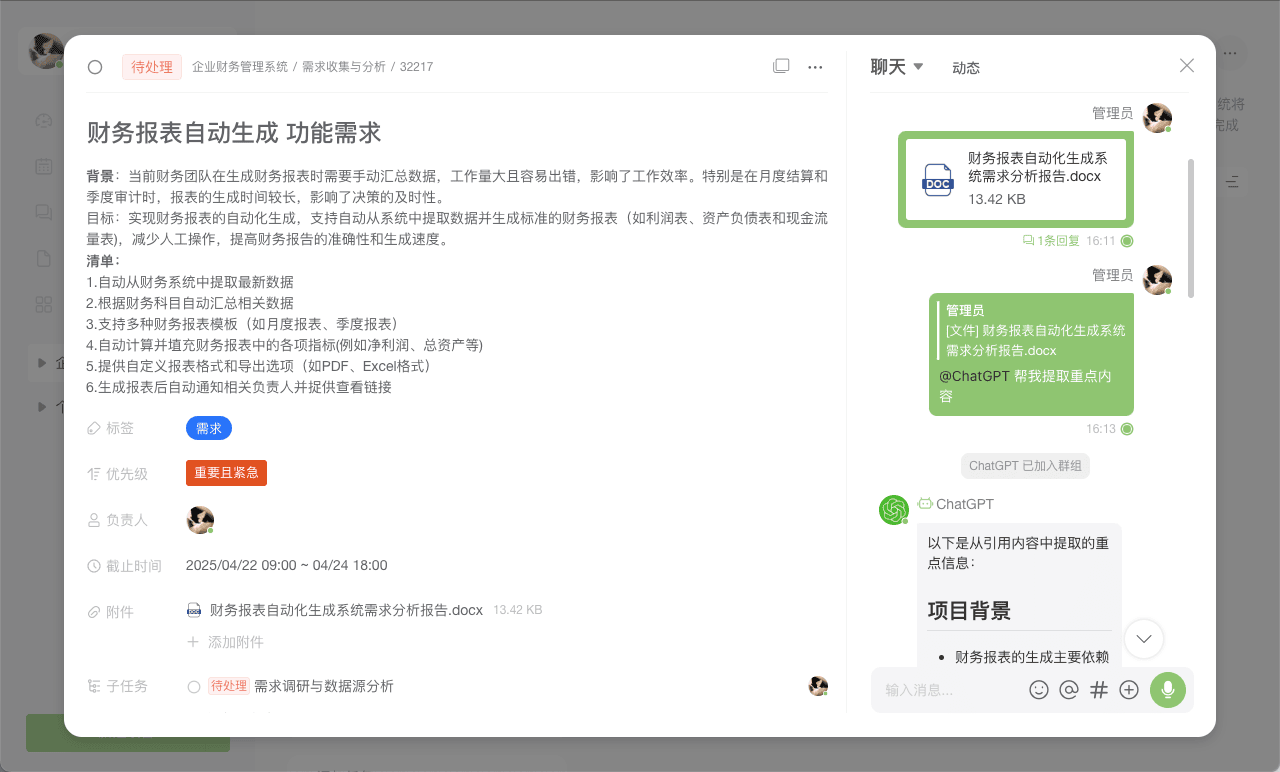This screenshot has width=1280, height=772.
Task: Select the hashtag topic icon in chat
Action: coord(1099,689)
